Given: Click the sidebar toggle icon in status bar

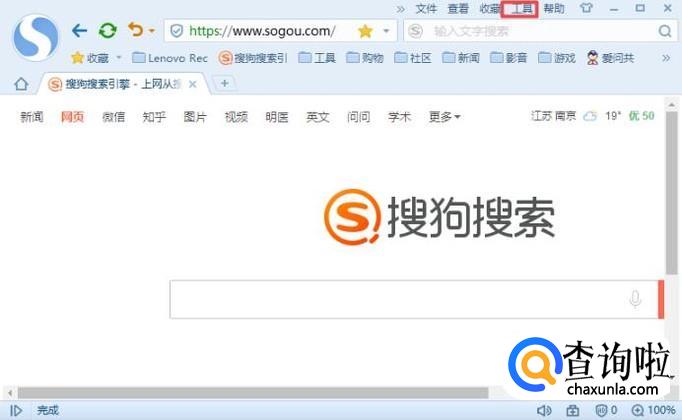Looking at the screenshot, I should pyautogui.click(x=16, y=410).
